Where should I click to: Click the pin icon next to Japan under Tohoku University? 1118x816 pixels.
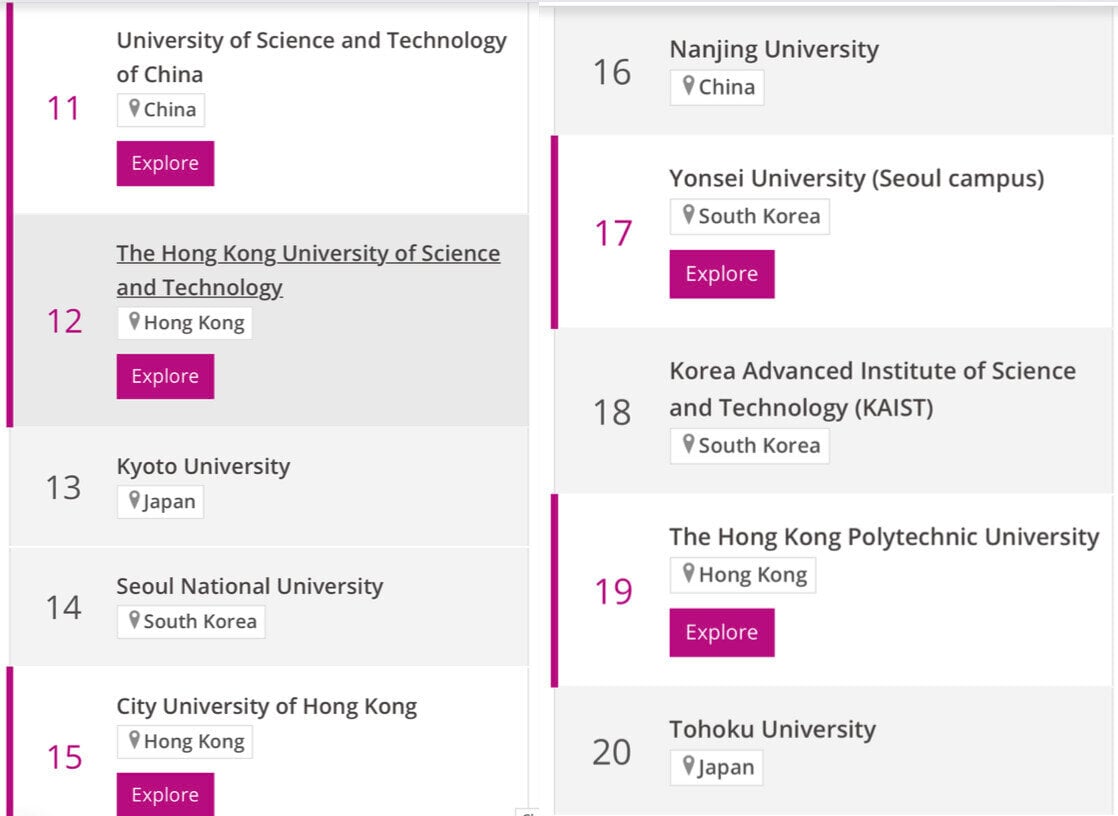(688, 766)
